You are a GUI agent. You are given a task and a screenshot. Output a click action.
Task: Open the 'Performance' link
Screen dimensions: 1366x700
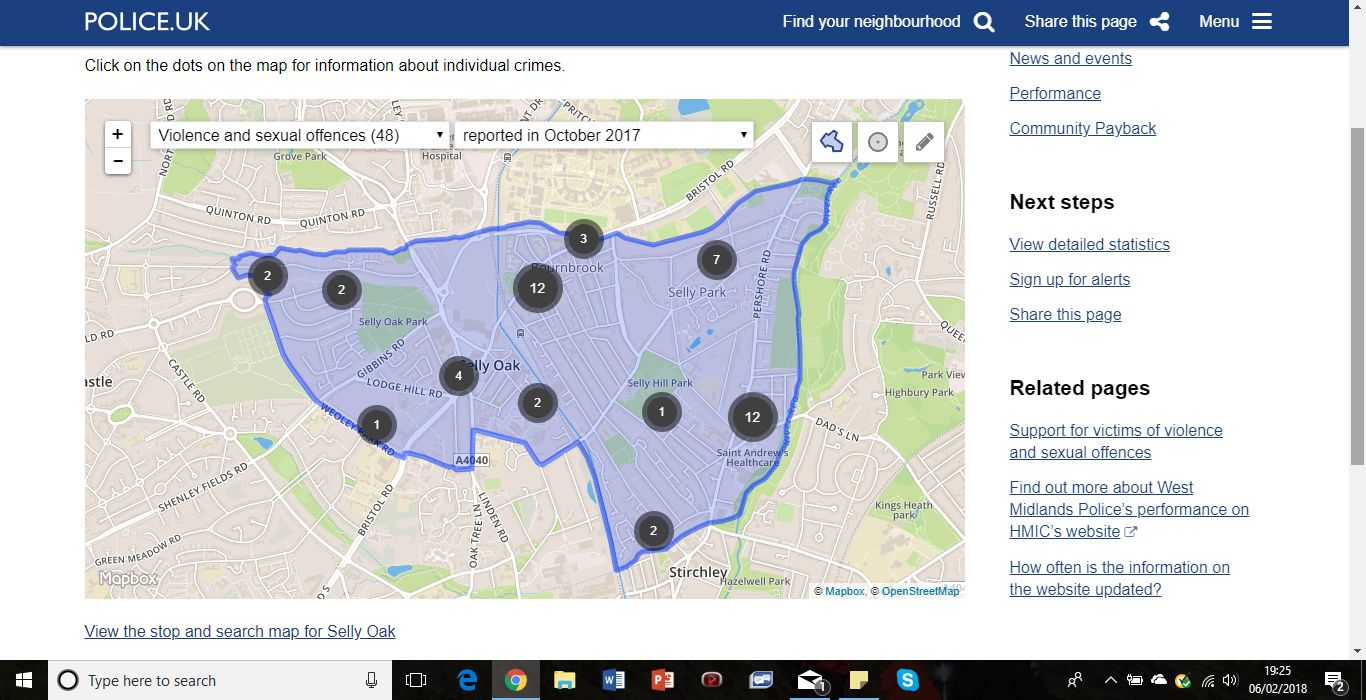[1055, 93]
